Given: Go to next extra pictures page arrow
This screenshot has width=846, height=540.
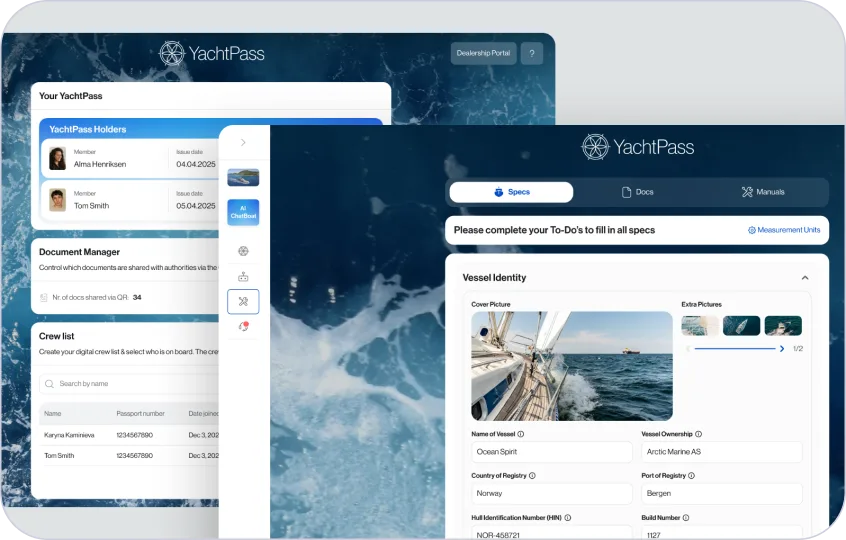Looking at the screenshot, I should pos(782,348).
